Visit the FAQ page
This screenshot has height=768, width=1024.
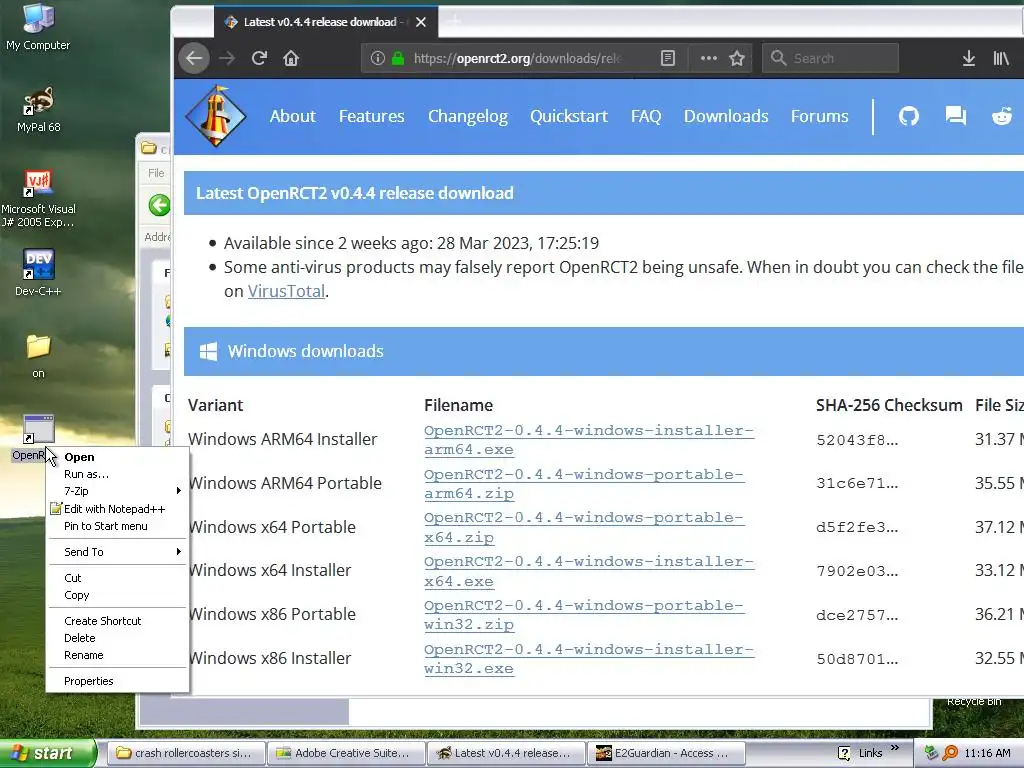coord(646,116)
